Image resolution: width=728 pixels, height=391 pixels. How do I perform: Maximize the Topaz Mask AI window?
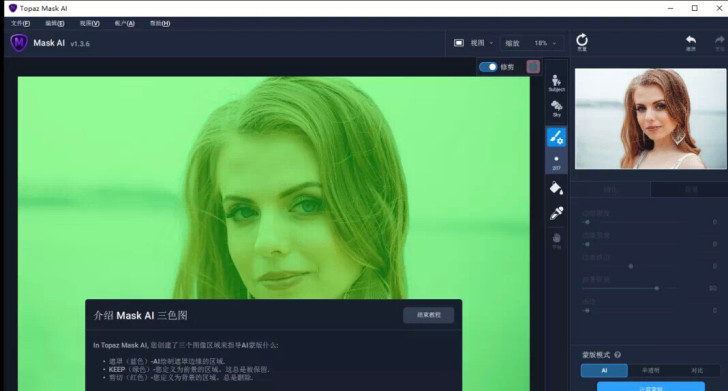695,8
